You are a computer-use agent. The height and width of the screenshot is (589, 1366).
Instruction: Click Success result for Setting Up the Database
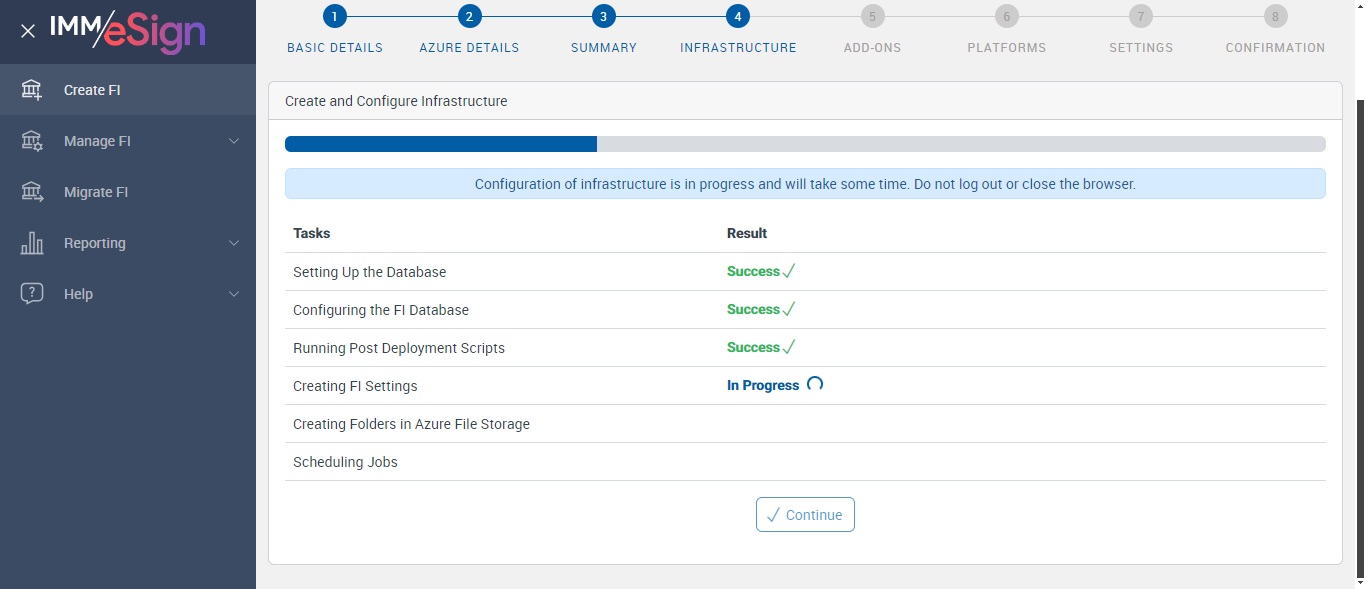tap(761, 272)
